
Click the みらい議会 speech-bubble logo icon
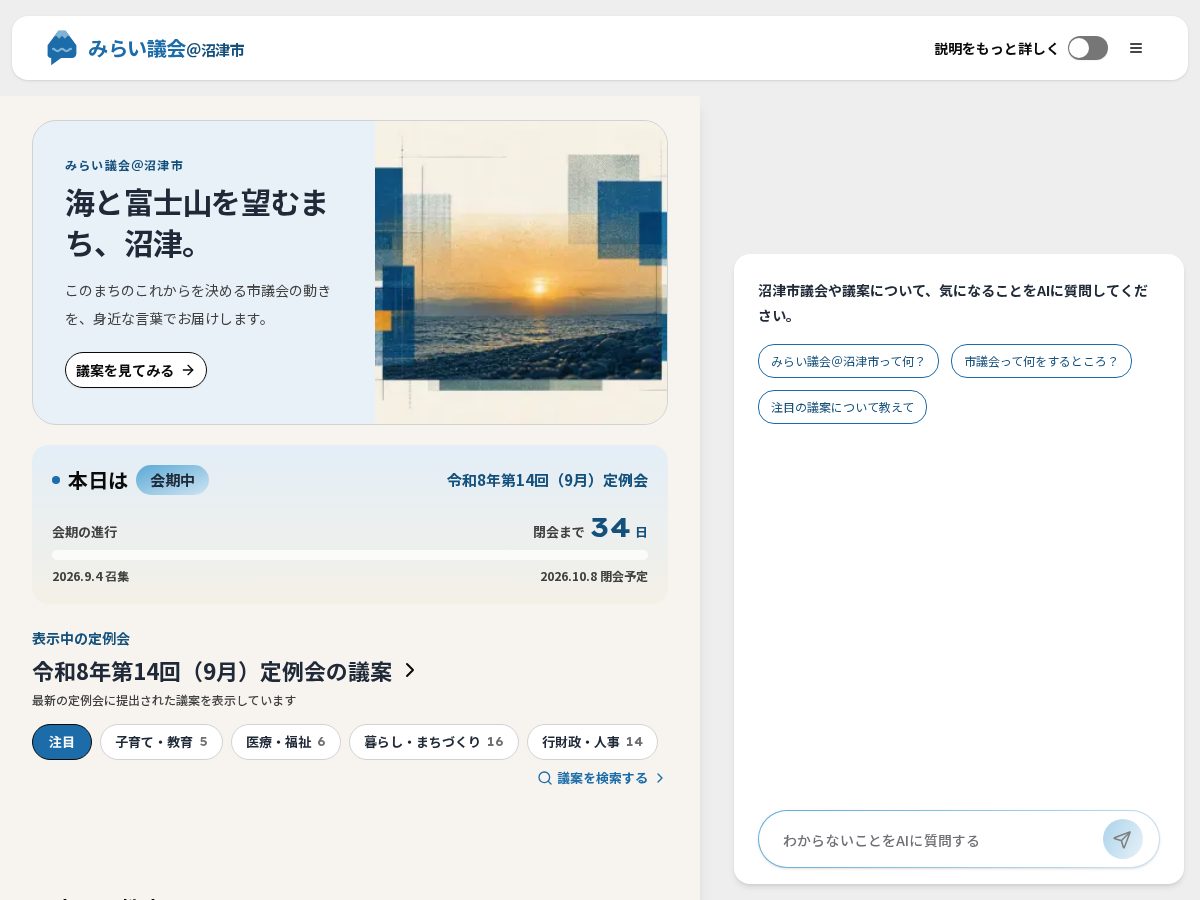coord(62,48)
